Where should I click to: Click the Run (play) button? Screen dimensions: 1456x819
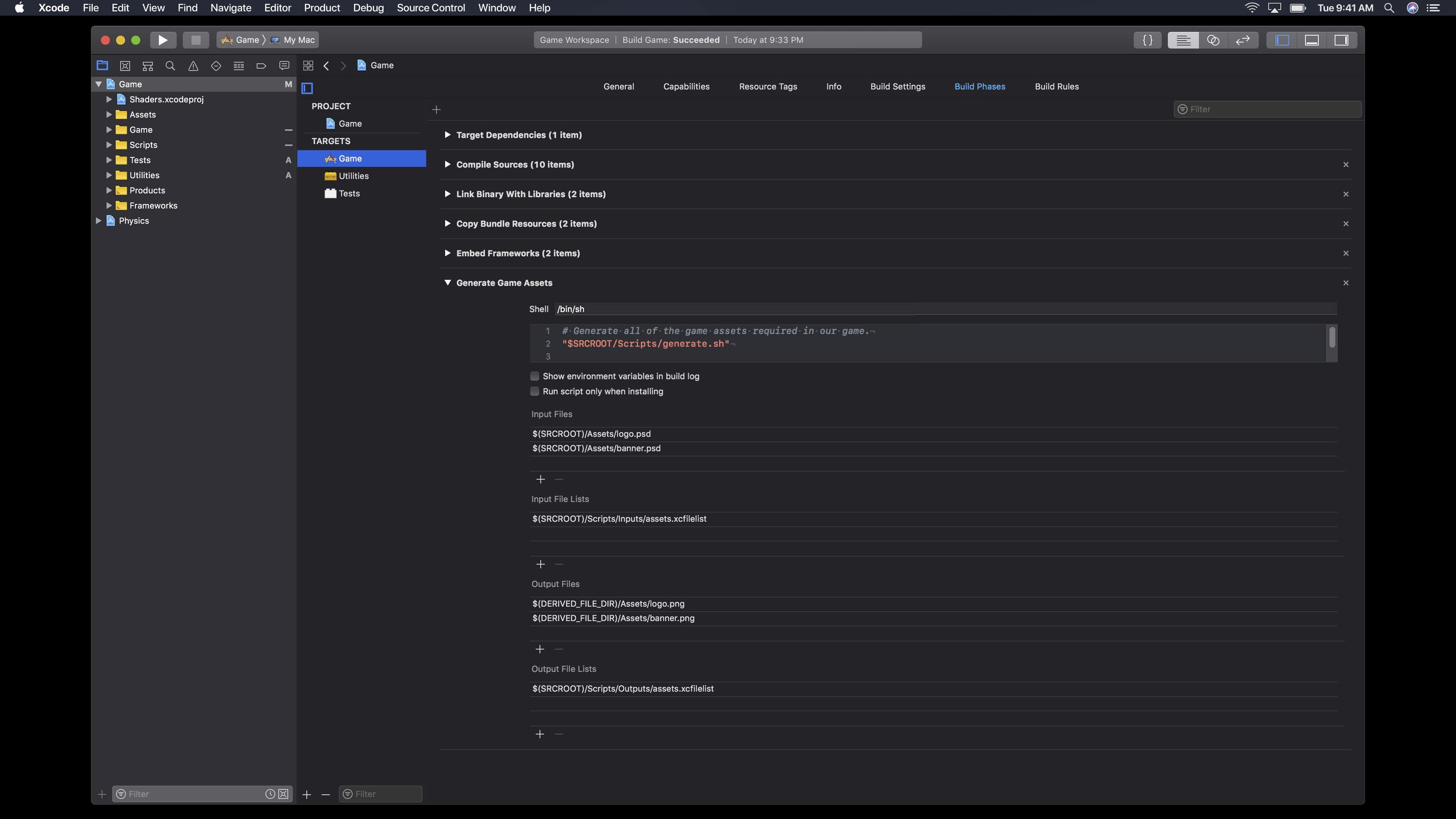click(x=163, y=40)
